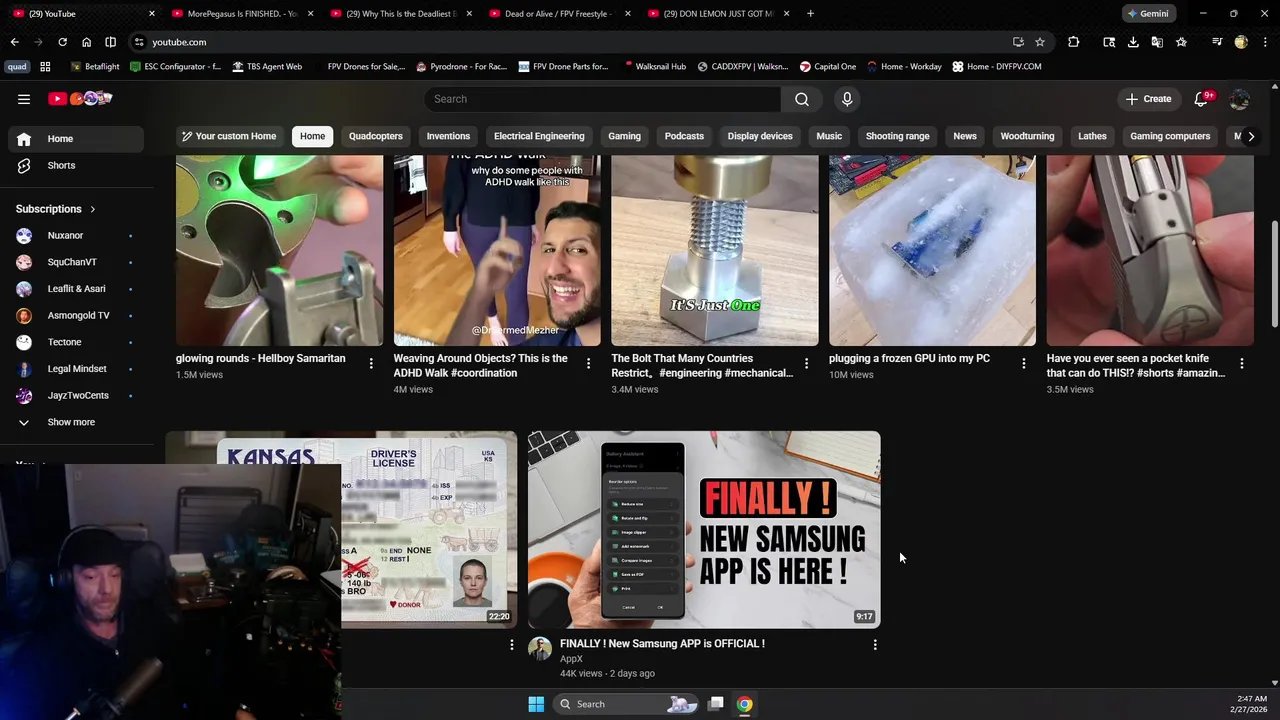Click the YouTube logo
The image size is (1280, 720).
tap(80, 98)
